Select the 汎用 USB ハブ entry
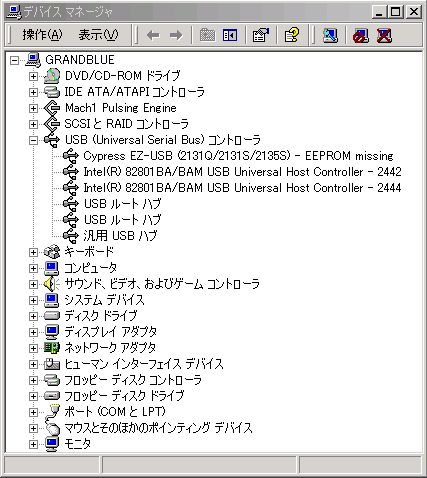This screenshot has height=478, width=427. 120,236
